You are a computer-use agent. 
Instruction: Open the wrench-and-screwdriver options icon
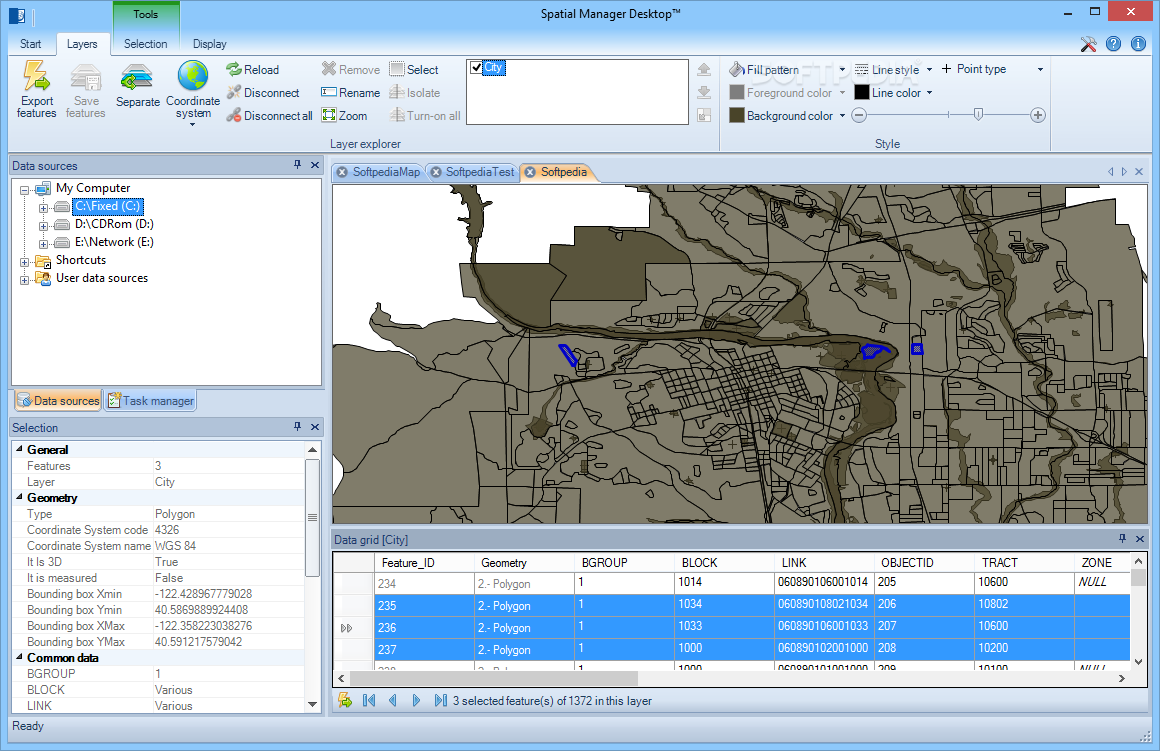click(x=1088, y=44)
